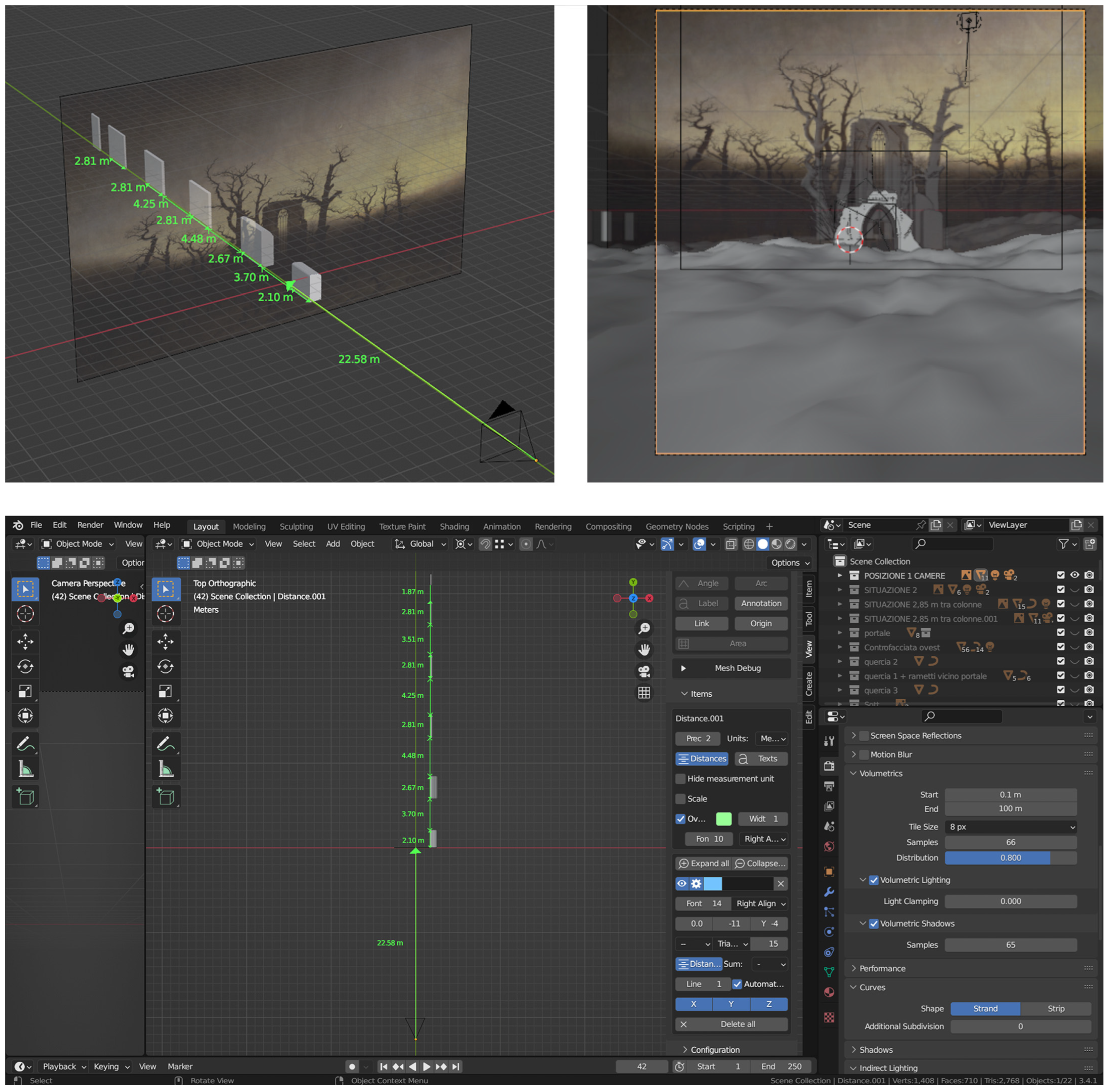Disable the Volumetric Shadows checkbox

click(x=873, y=923)
